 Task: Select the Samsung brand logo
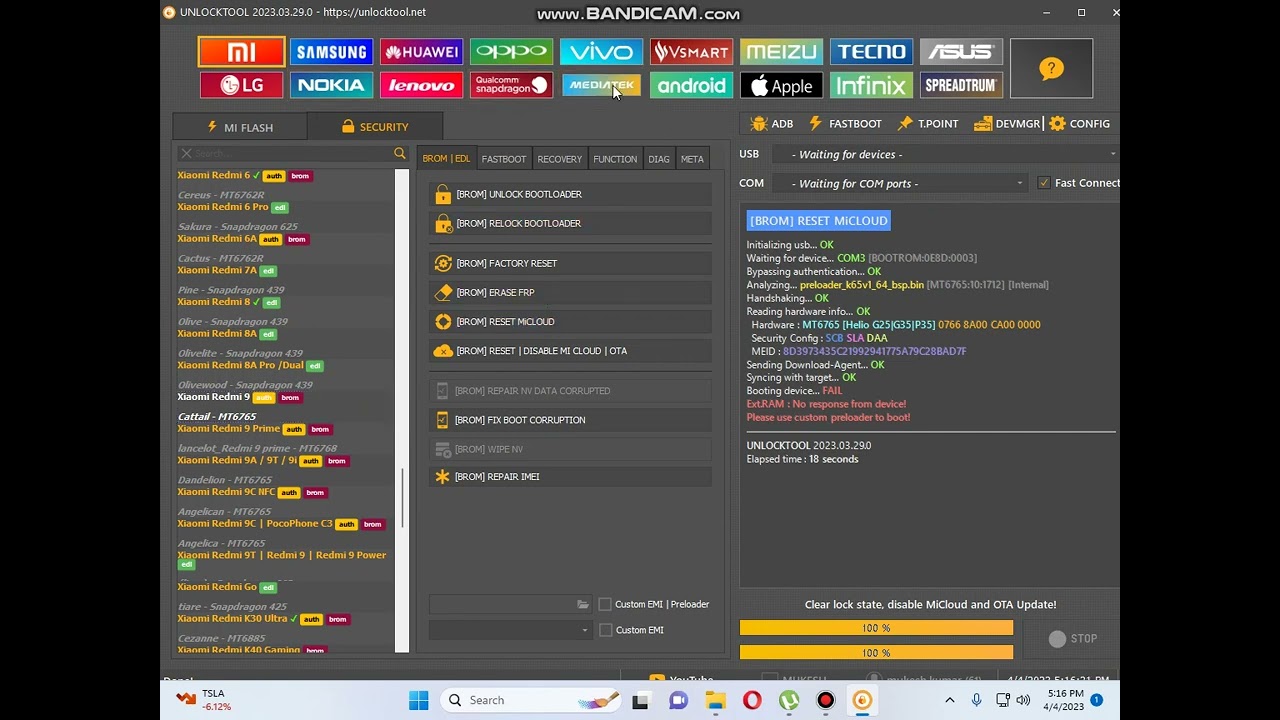click(331, 52)
